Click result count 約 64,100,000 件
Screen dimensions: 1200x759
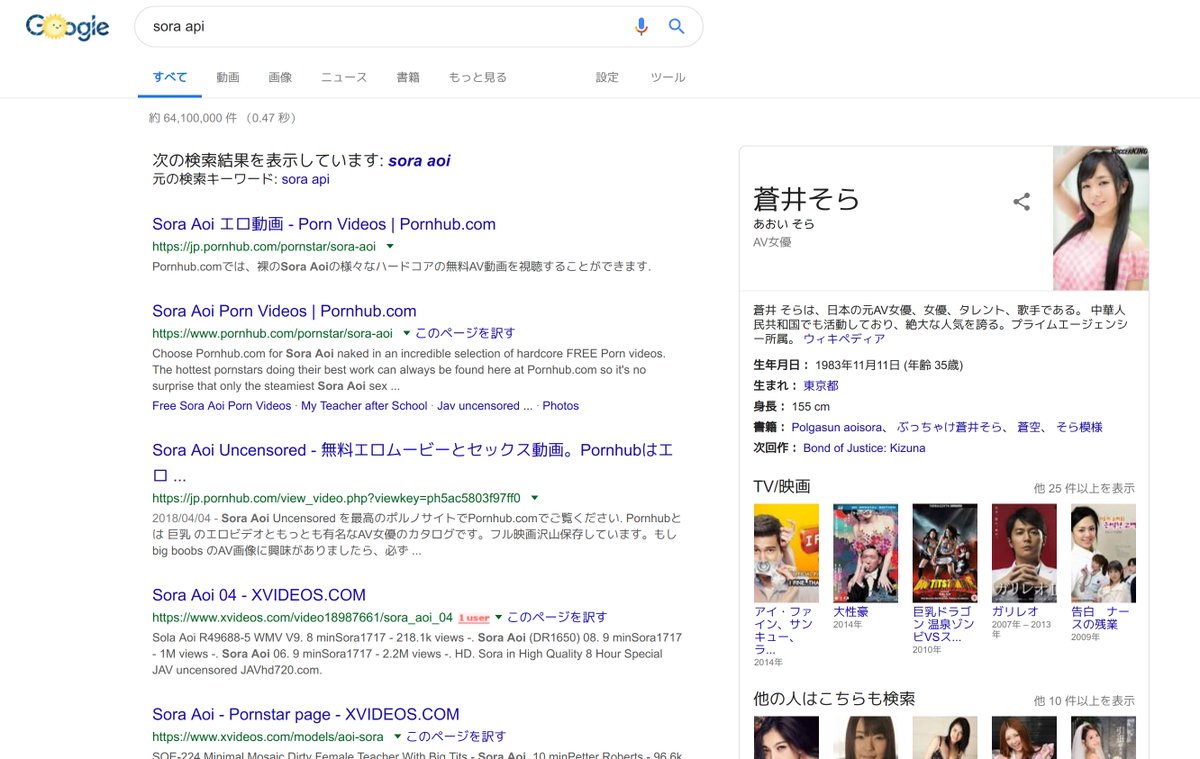[x=193, y=118]
